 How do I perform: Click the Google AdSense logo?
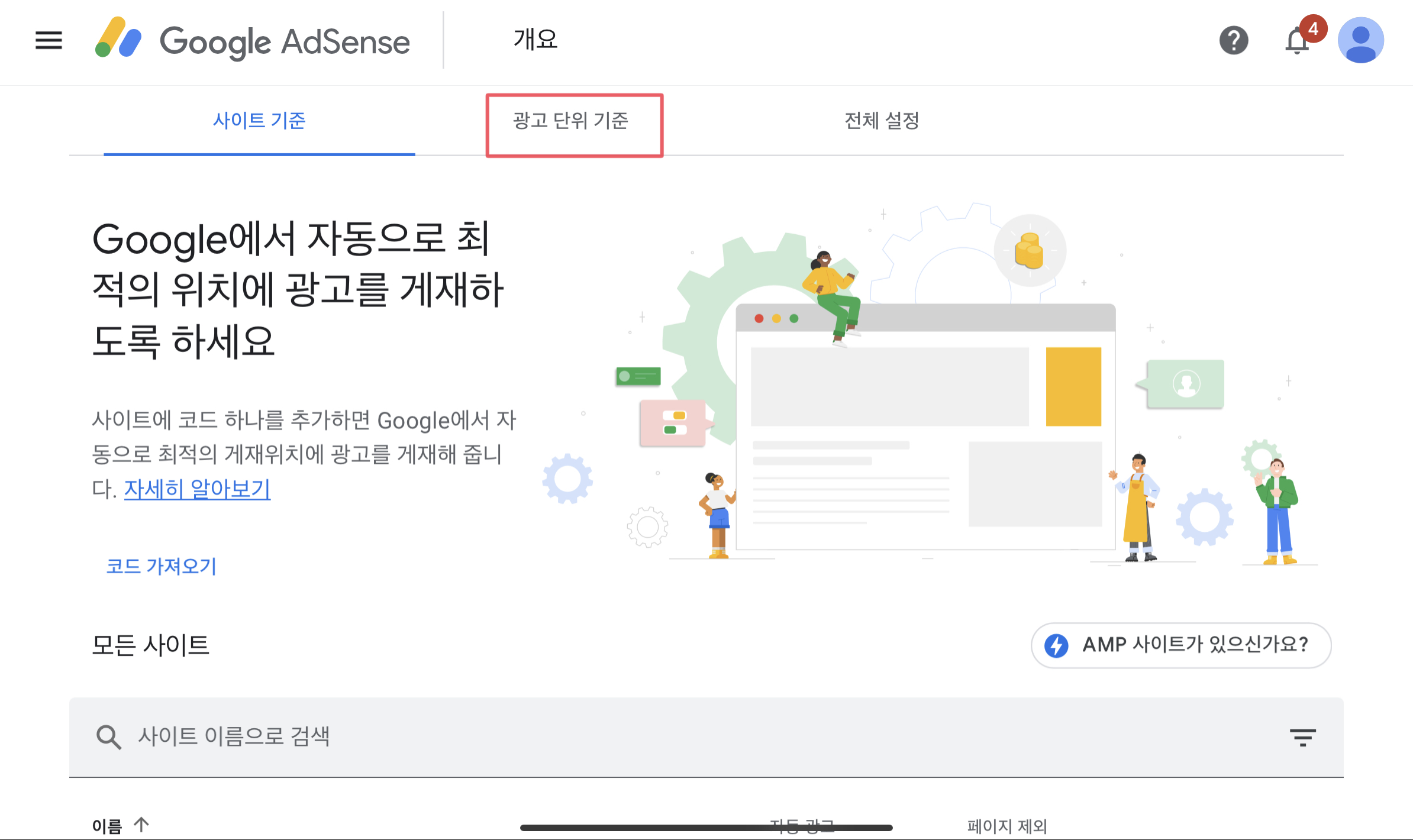252,40
